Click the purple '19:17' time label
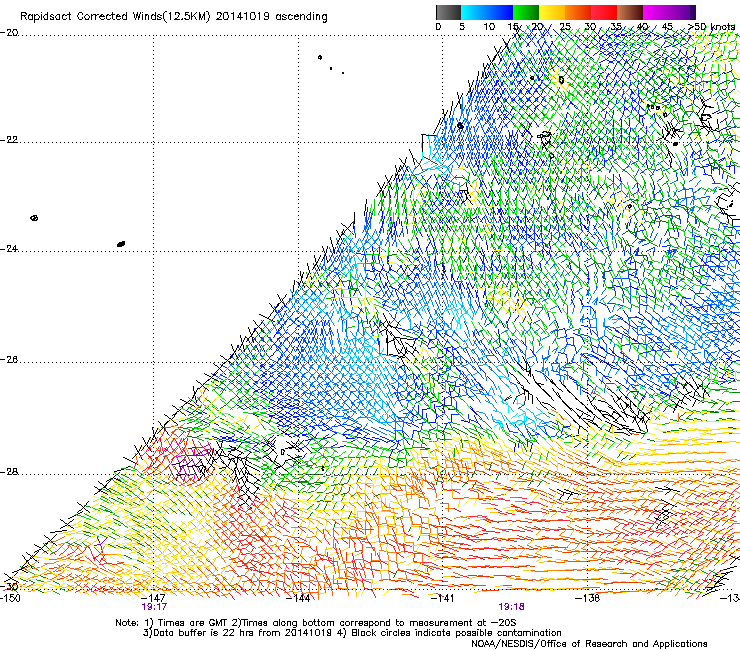740x650 pixels. pos(154,607)
